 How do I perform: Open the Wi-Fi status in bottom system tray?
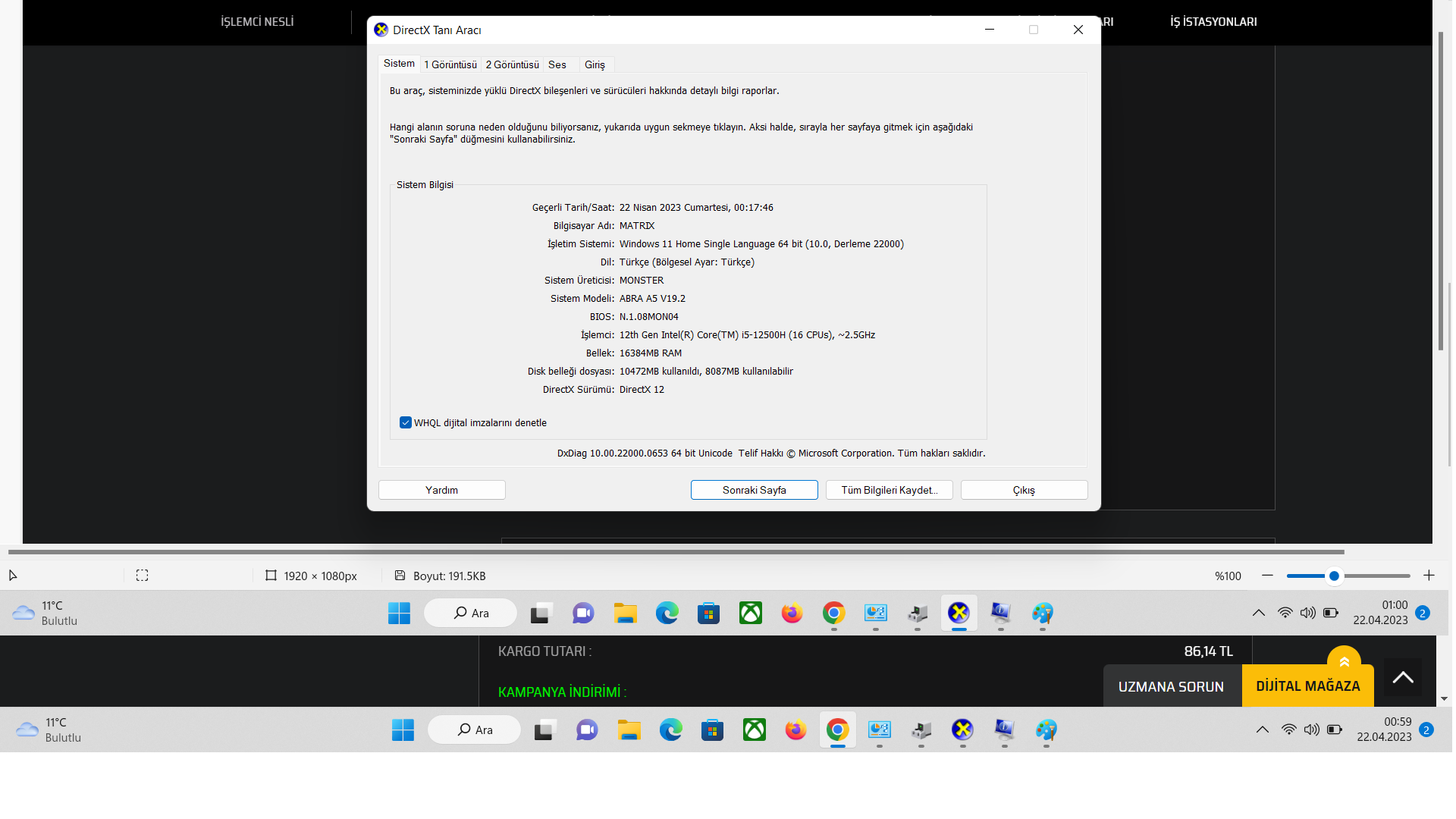pos(1288,730)
